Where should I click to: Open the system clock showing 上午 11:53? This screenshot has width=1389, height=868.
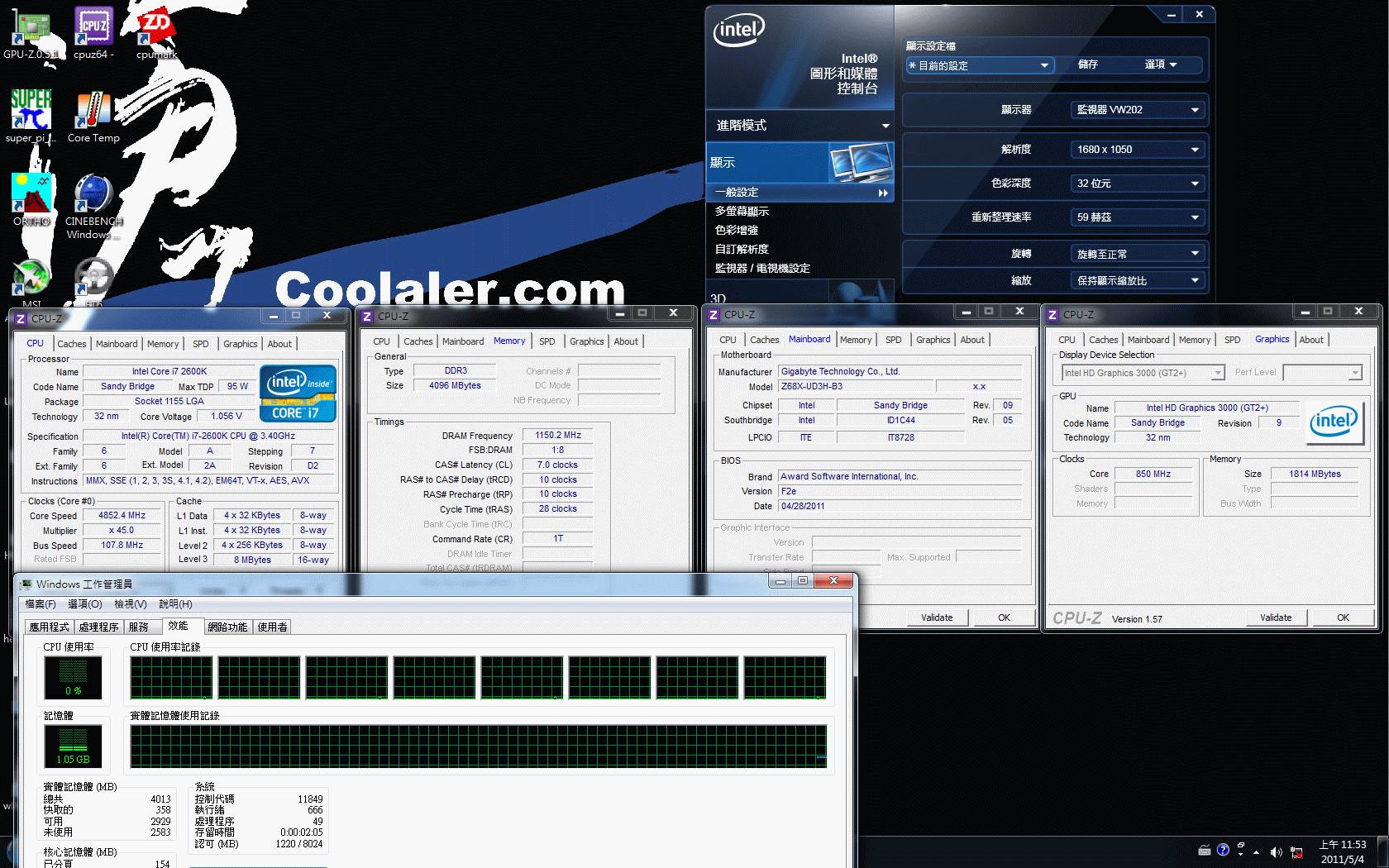1343,852
